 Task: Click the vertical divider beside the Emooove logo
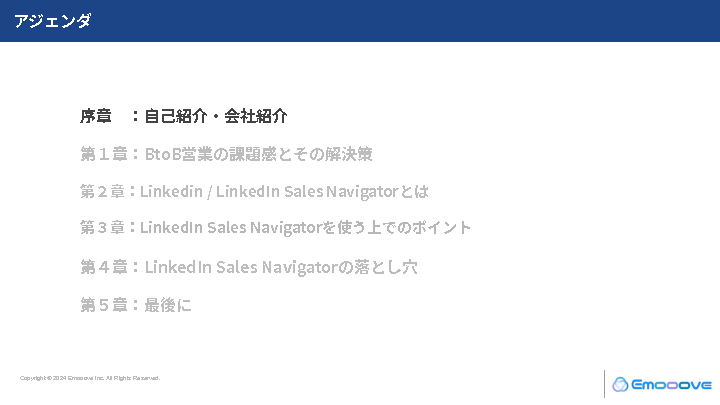point(604,384)
